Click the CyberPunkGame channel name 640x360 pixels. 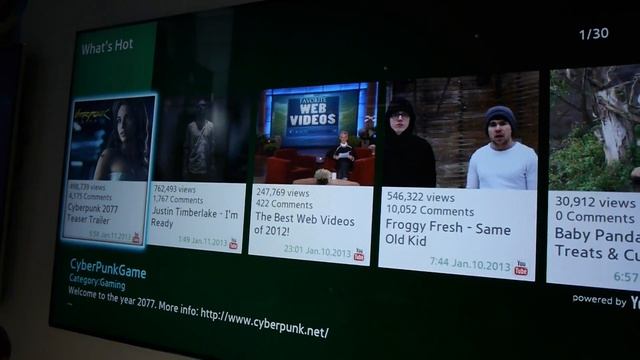108,269
